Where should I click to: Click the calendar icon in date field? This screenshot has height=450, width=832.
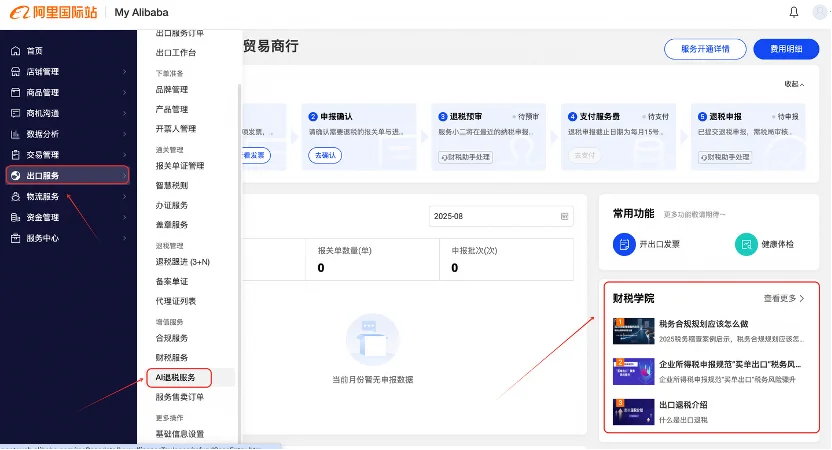(565, 216)
